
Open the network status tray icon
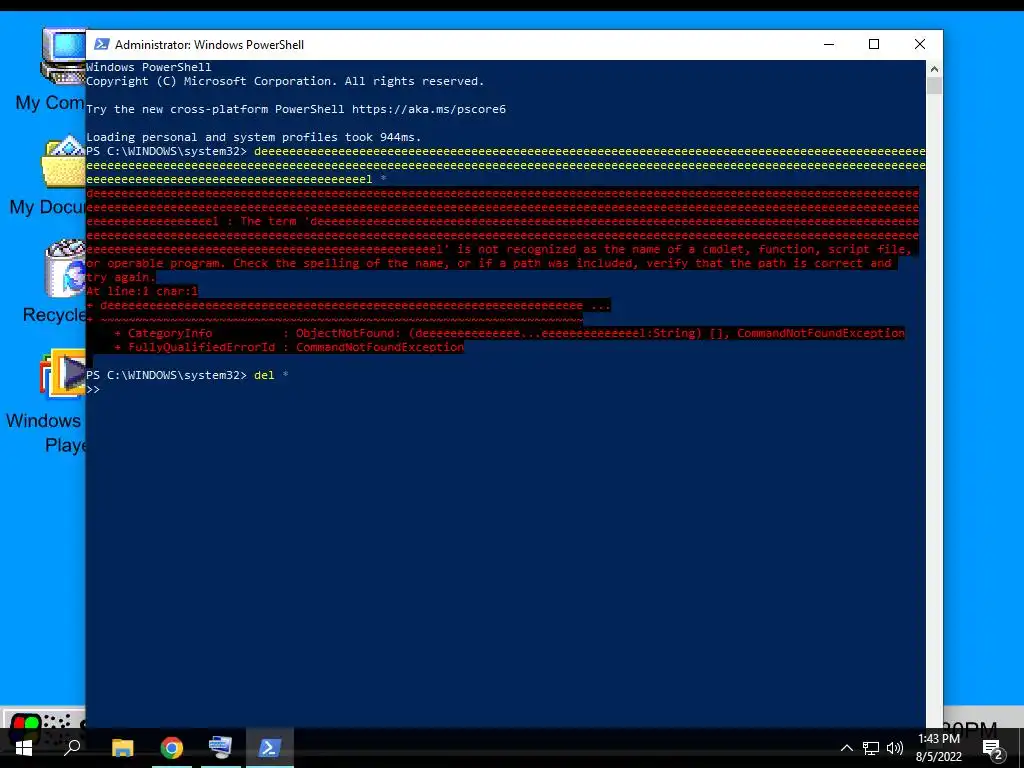pos(871,748)
